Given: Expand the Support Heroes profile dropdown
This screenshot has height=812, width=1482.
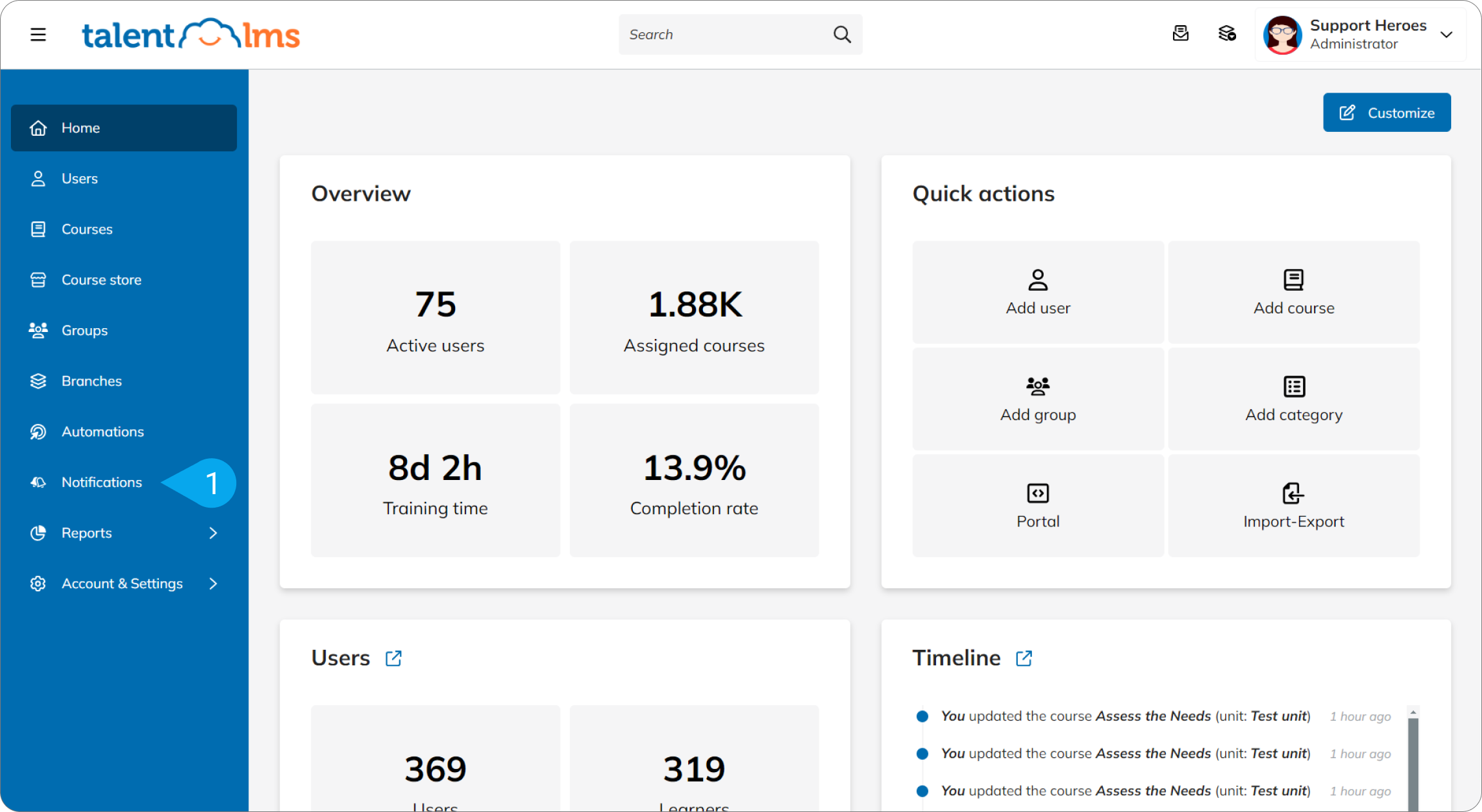Looking at the screenshot, I should [x=1447, y=35].
